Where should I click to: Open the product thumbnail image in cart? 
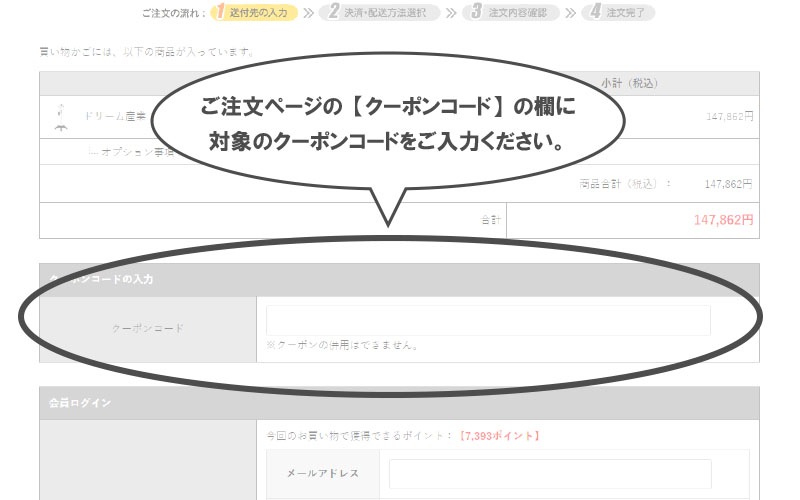pyautogui.click(x=59, y=118)
